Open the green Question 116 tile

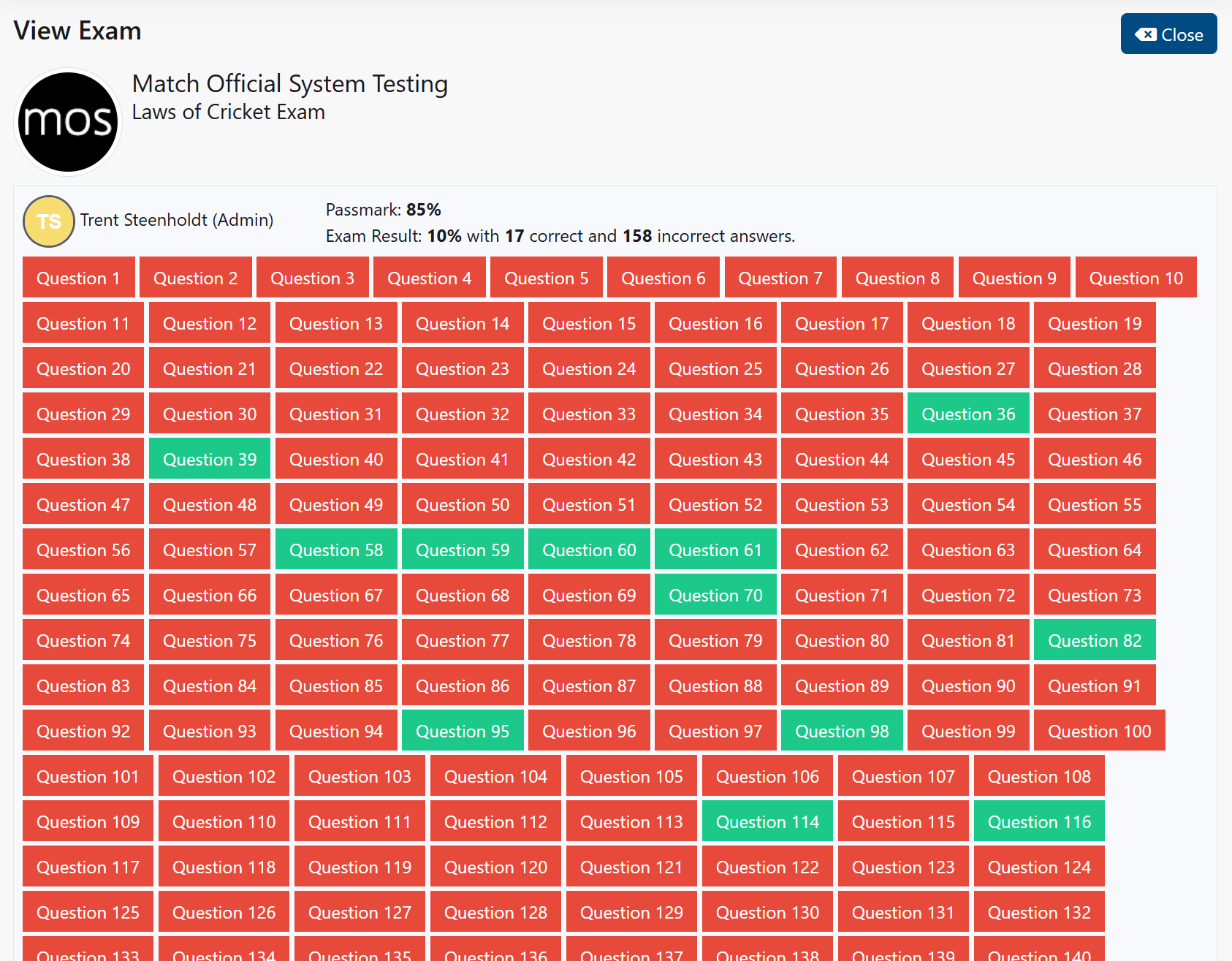pyautogui.click(x=1039, y=821)
